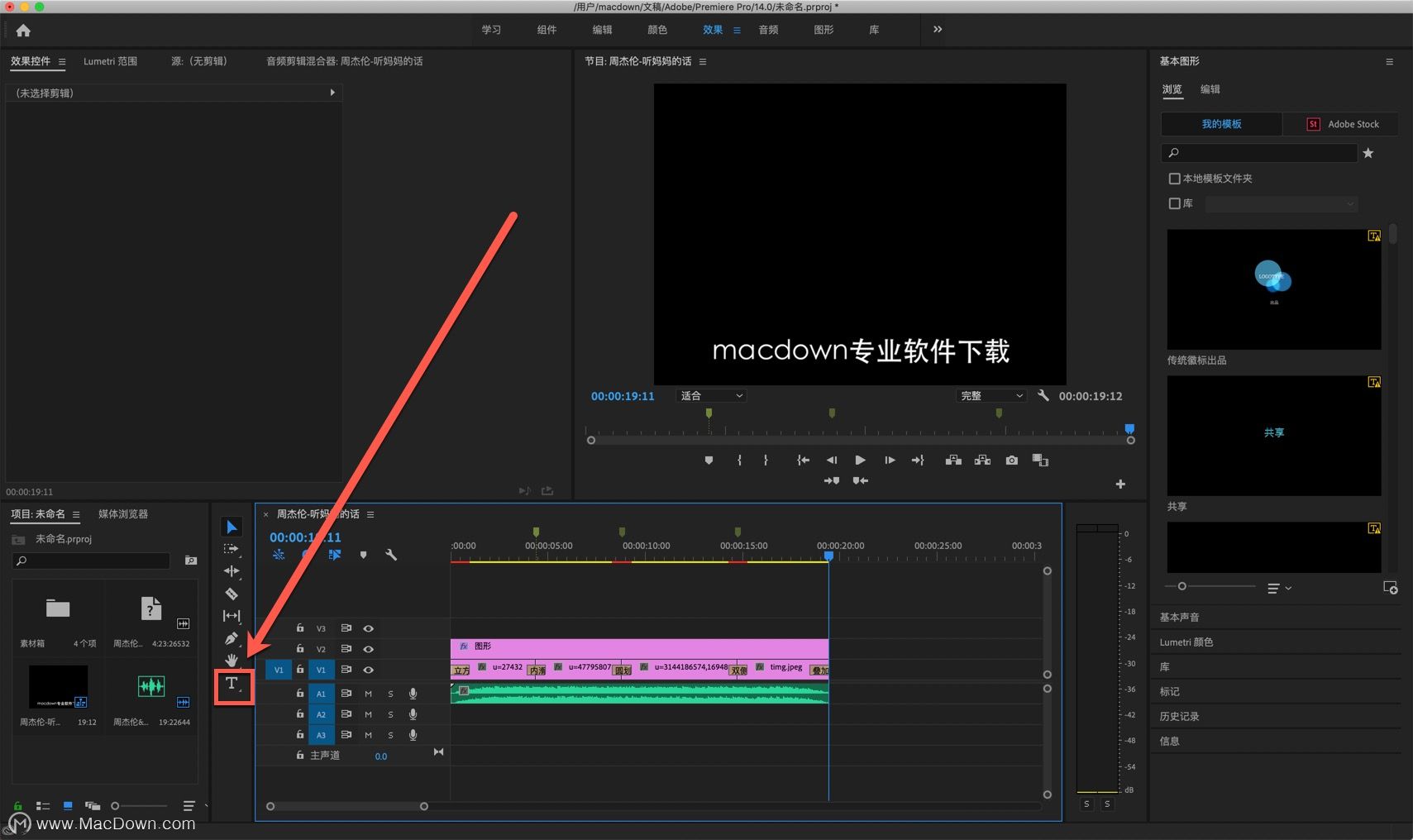1413x840 pixels.
Task: Step back one frame
Action: pos(832,461)
